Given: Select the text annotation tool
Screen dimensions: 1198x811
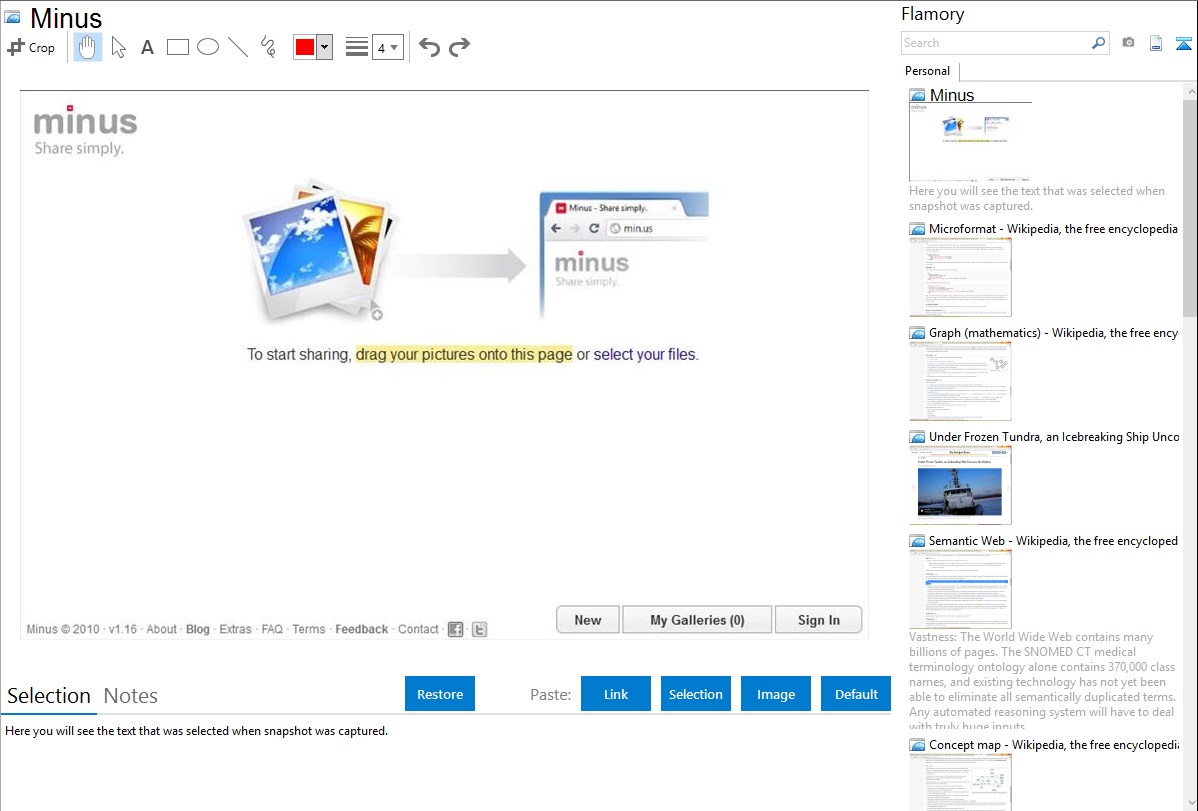Looking at the screenshot, I should point(147,47).
